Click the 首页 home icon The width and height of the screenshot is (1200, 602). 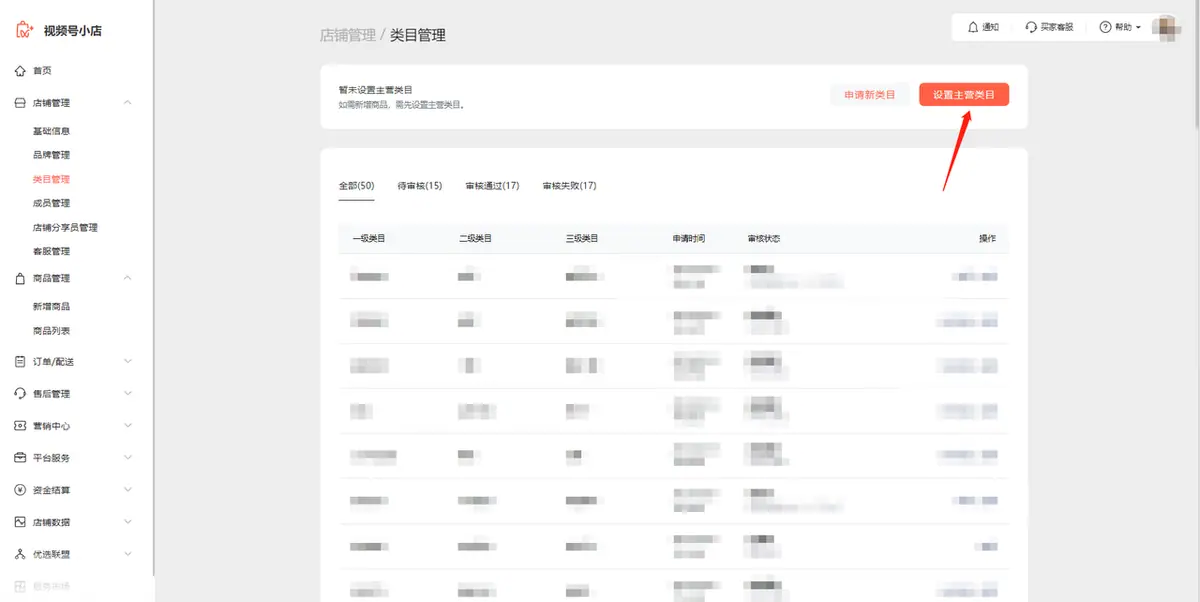(x=20, y=71)
